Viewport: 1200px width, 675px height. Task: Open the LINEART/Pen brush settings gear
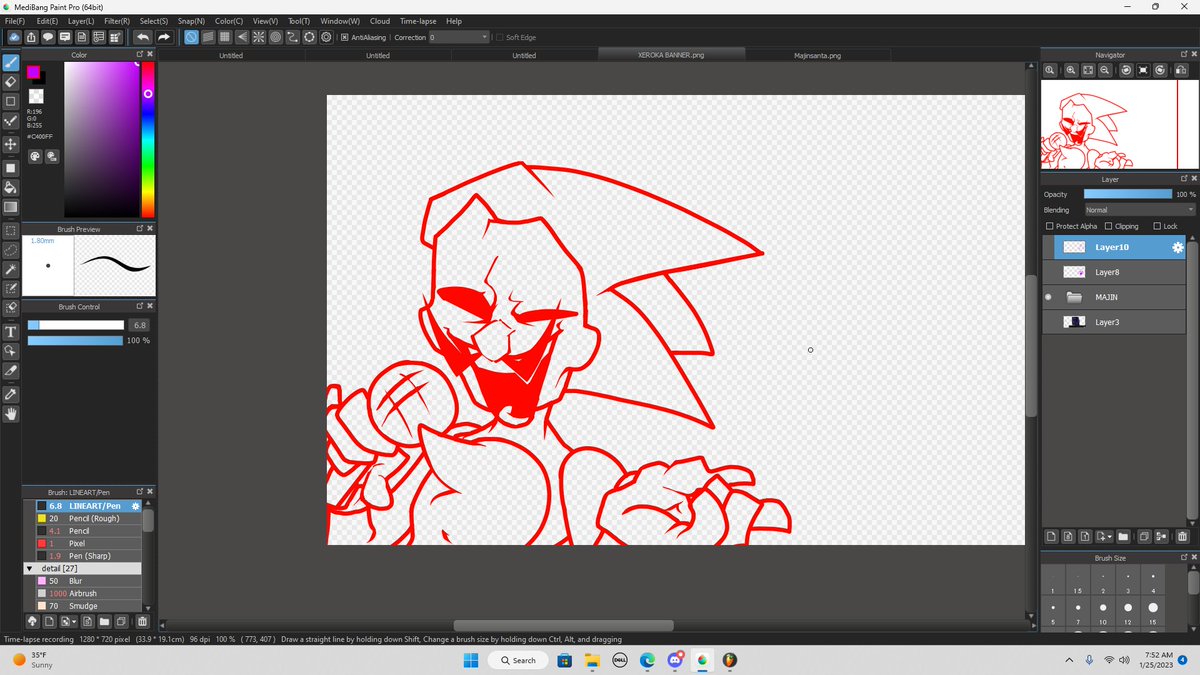click(x=136, y=506)
